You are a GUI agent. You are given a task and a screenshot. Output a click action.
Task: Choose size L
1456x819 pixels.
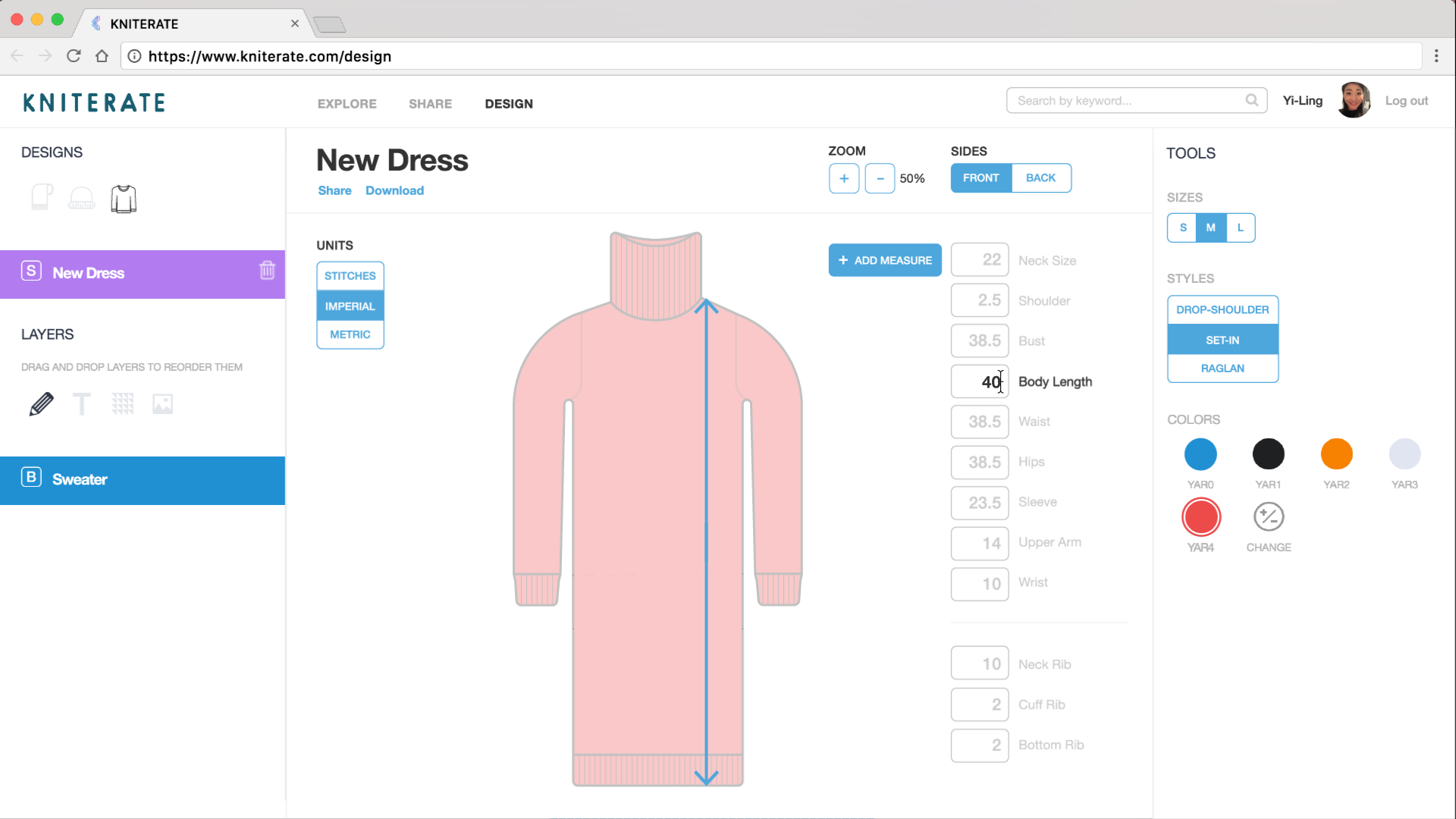(1241, 227)
